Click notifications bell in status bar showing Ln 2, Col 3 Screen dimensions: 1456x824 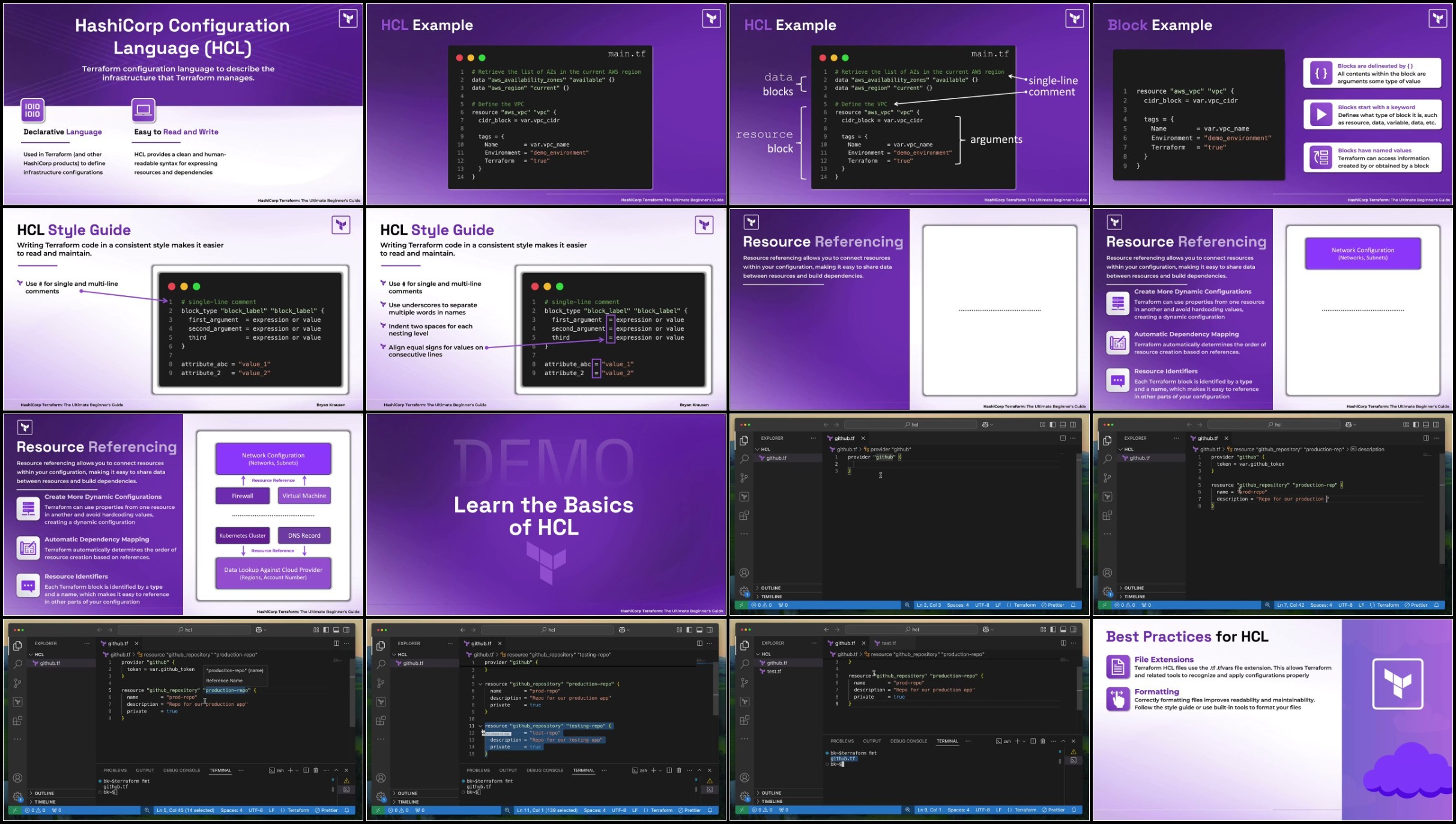pyautogui.click(x=1074, y=605)
